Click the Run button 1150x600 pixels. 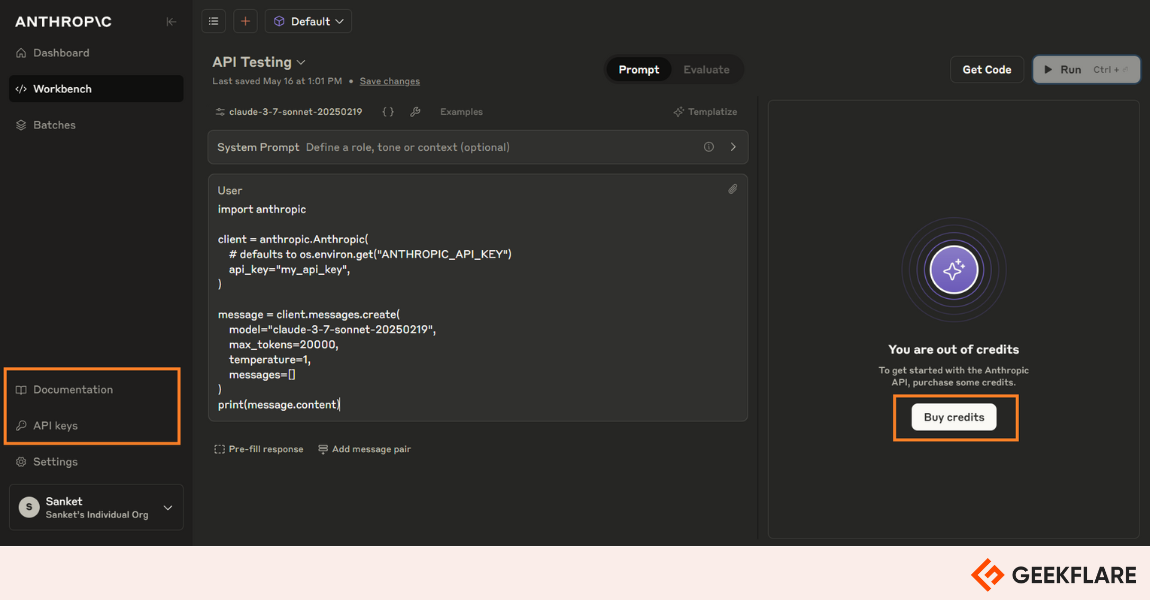click(x=1086, y=70)
